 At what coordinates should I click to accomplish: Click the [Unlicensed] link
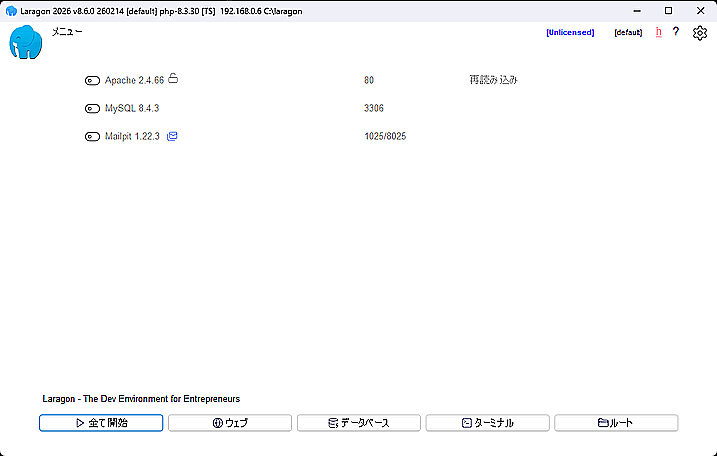pyautogui.click(x=570, y=32)
